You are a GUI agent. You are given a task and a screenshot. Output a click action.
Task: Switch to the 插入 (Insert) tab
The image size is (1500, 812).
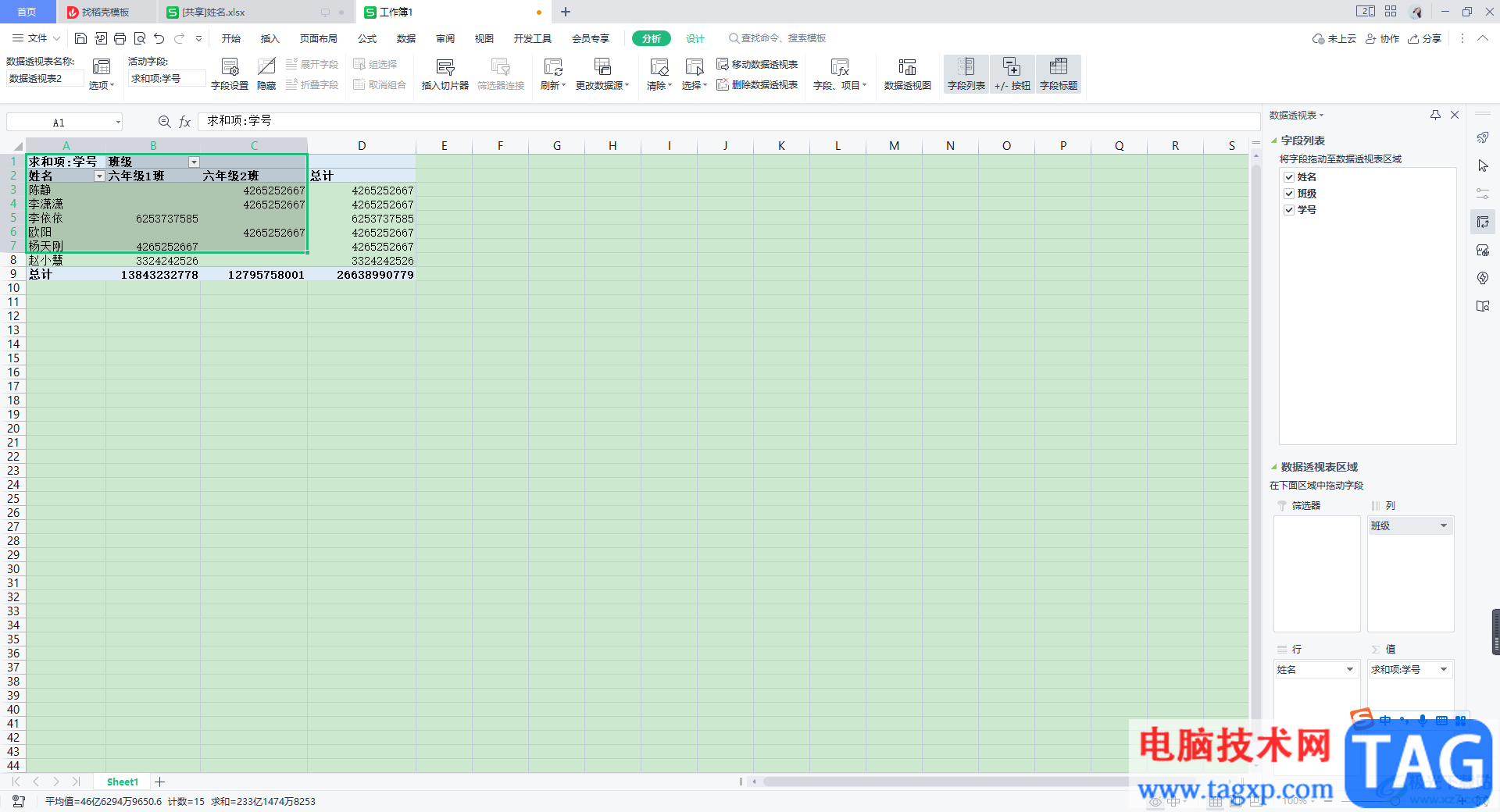(270, 38)
